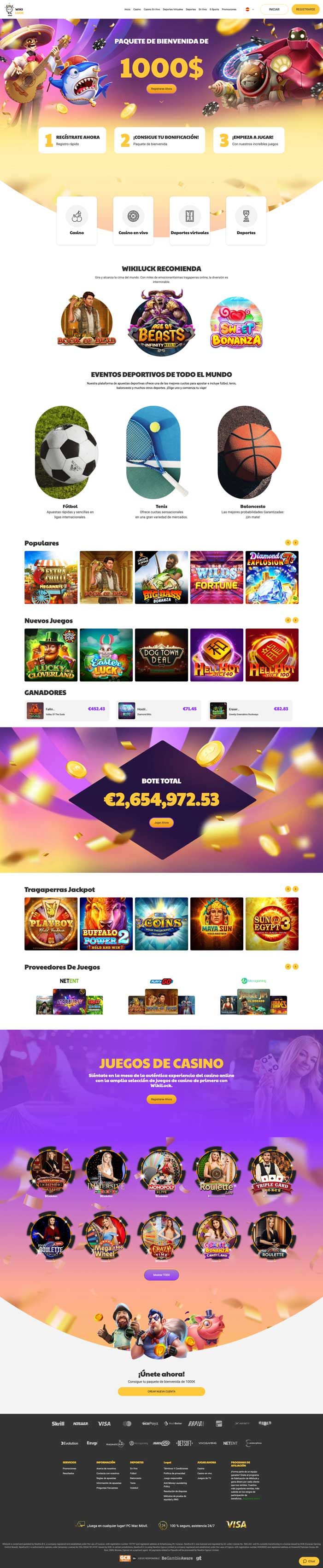Open the Deportes virtuales category icon
The image size is (323, 1568).
(x=189, y=215)
